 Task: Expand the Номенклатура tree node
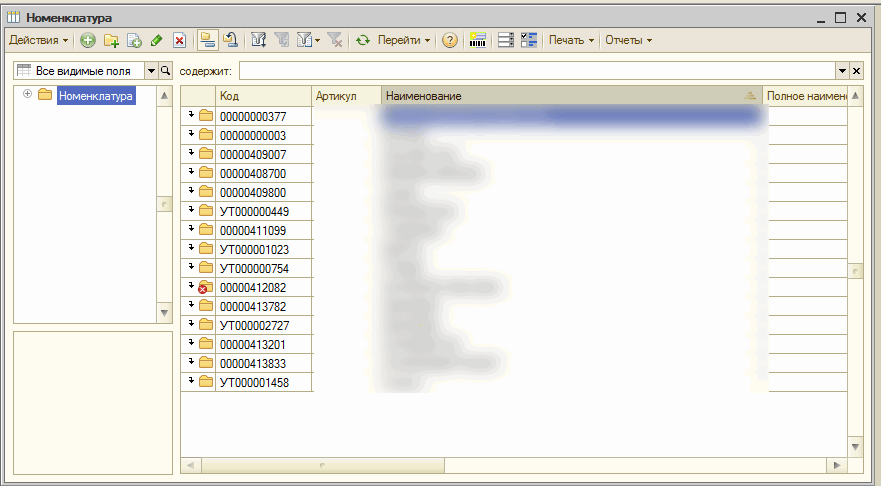pos(27,95)
